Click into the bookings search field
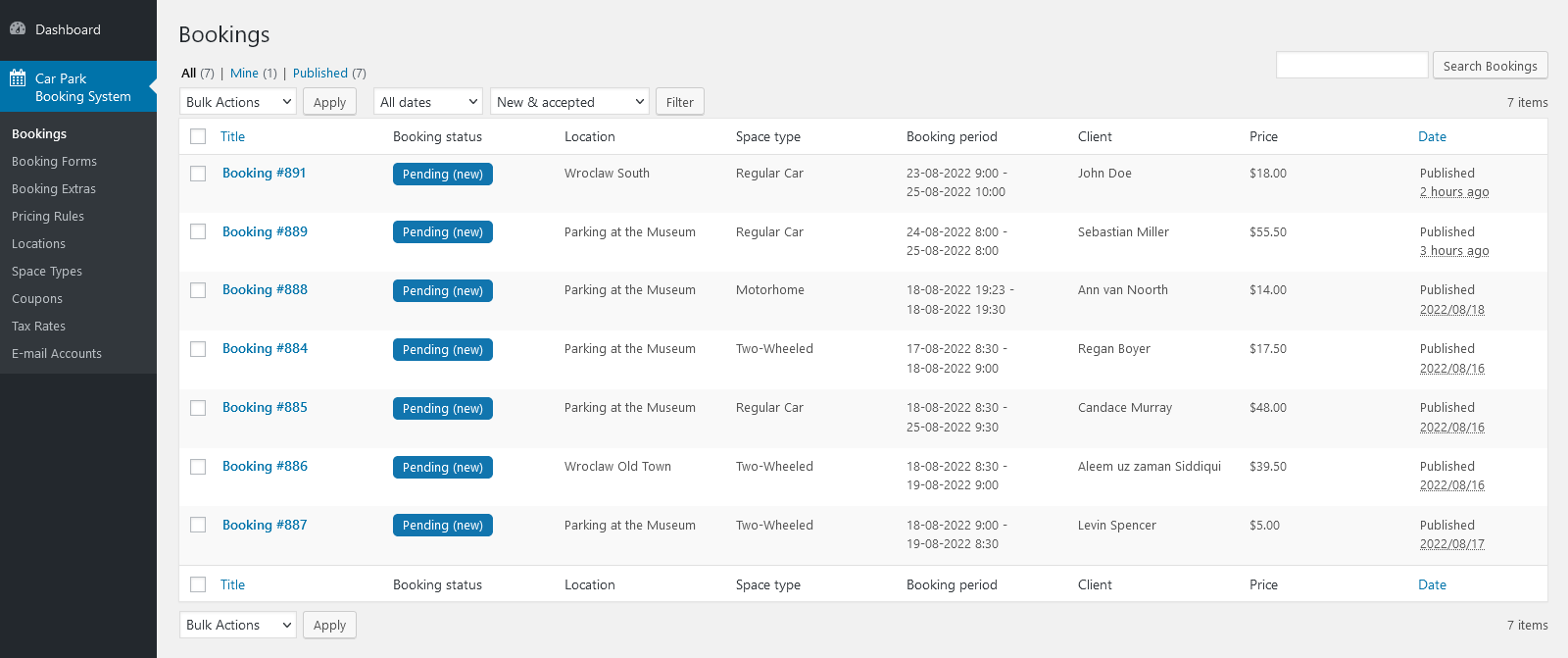Viewport: 1568px width, 658px height. tap(1351, 66)
